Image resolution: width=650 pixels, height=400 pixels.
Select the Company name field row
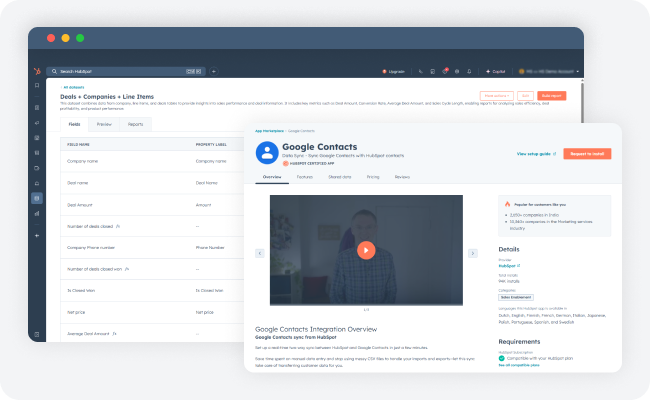(152, 161)
